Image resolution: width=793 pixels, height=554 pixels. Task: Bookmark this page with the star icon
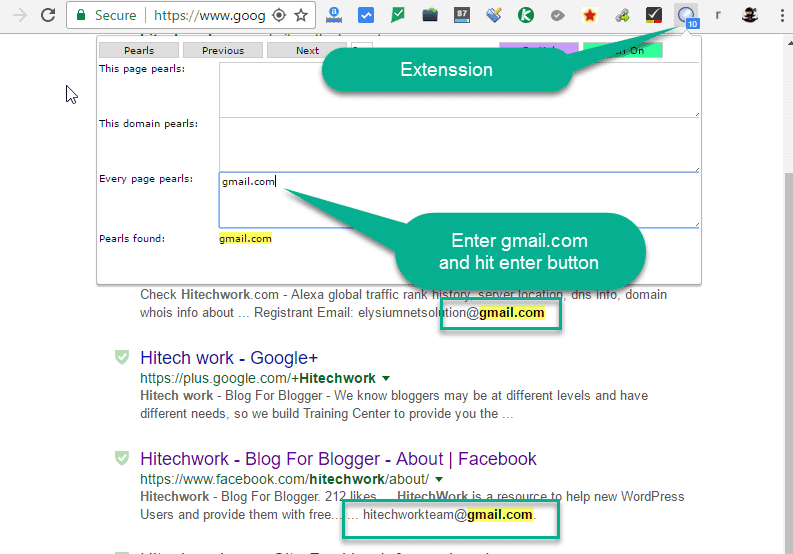pyautogui.click(x=301, y=15)
